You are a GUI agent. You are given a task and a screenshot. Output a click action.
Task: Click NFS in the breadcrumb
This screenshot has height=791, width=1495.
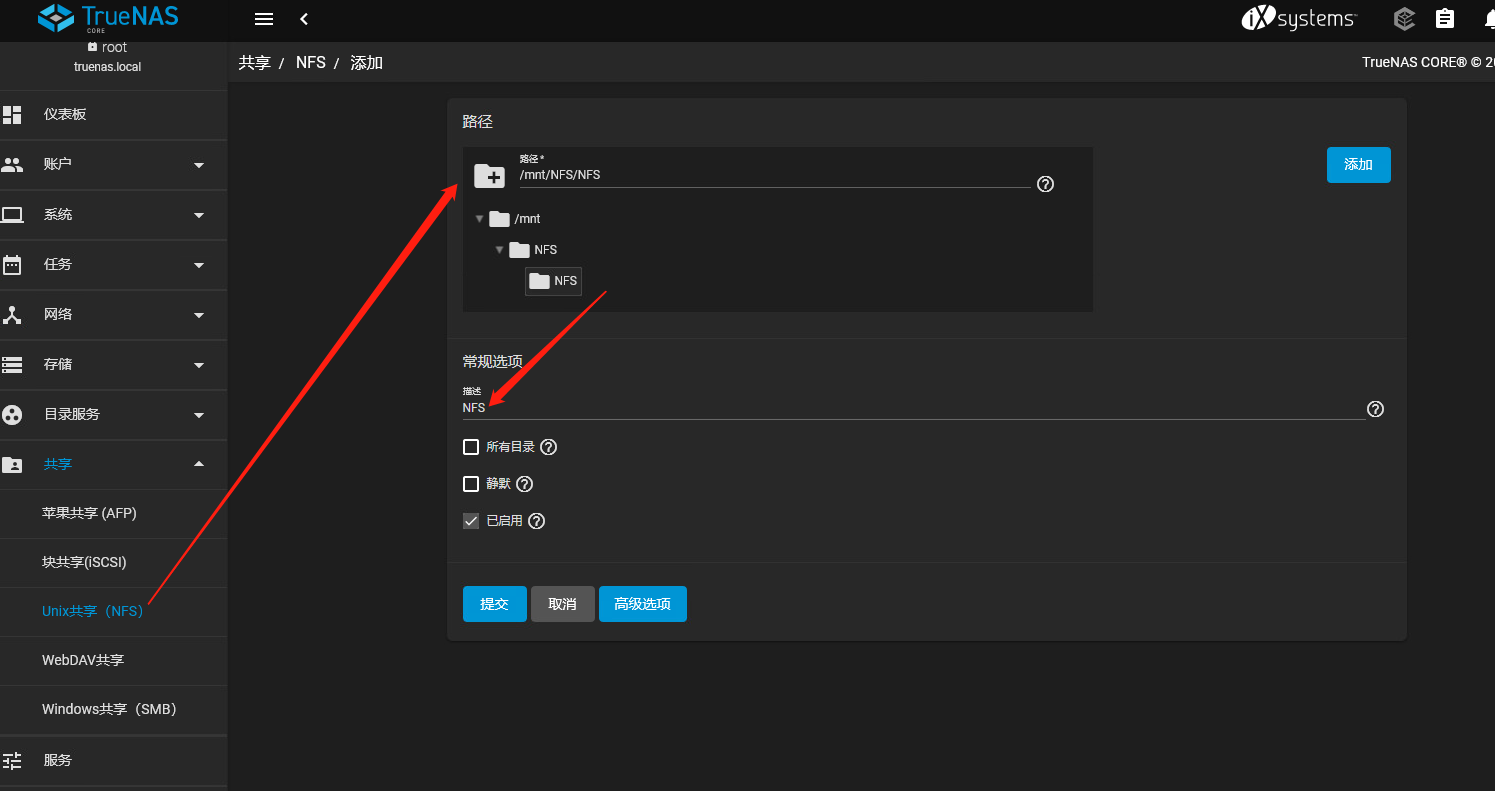pos(311,62)
